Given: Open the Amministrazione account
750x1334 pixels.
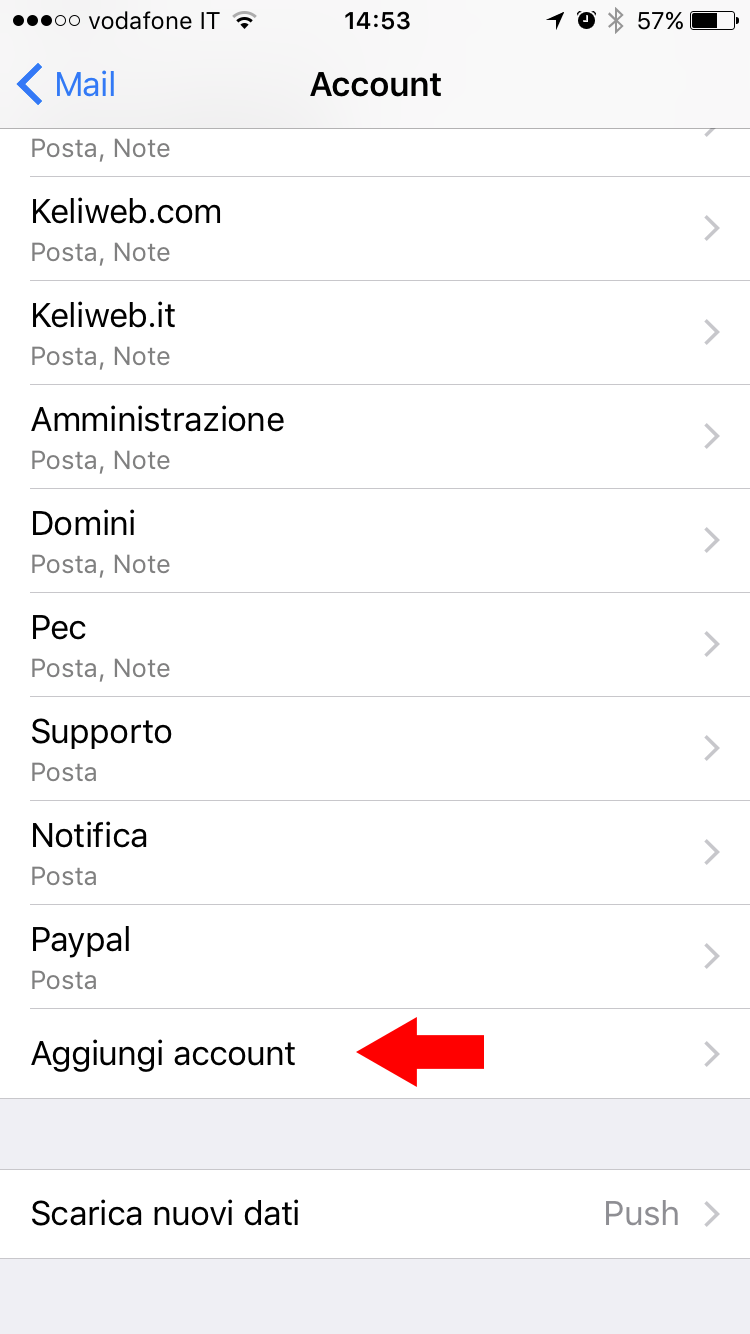Looking at the screenshot, I should (x=375, y=437).
